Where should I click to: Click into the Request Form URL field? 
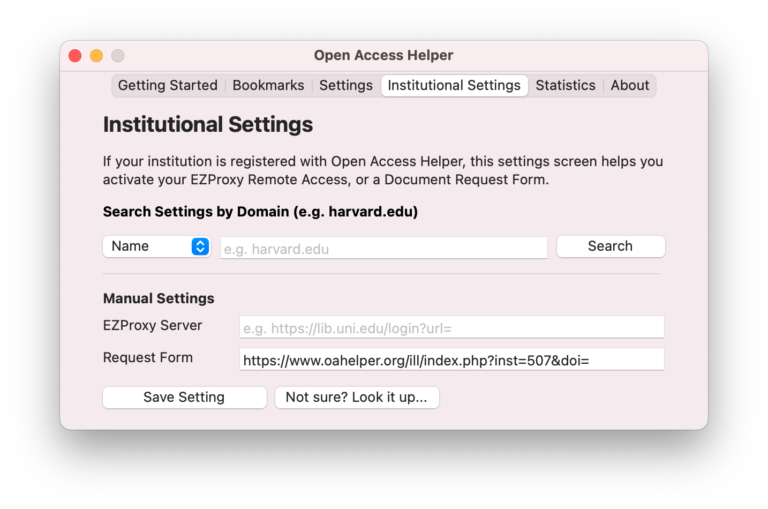coord(452,360)
